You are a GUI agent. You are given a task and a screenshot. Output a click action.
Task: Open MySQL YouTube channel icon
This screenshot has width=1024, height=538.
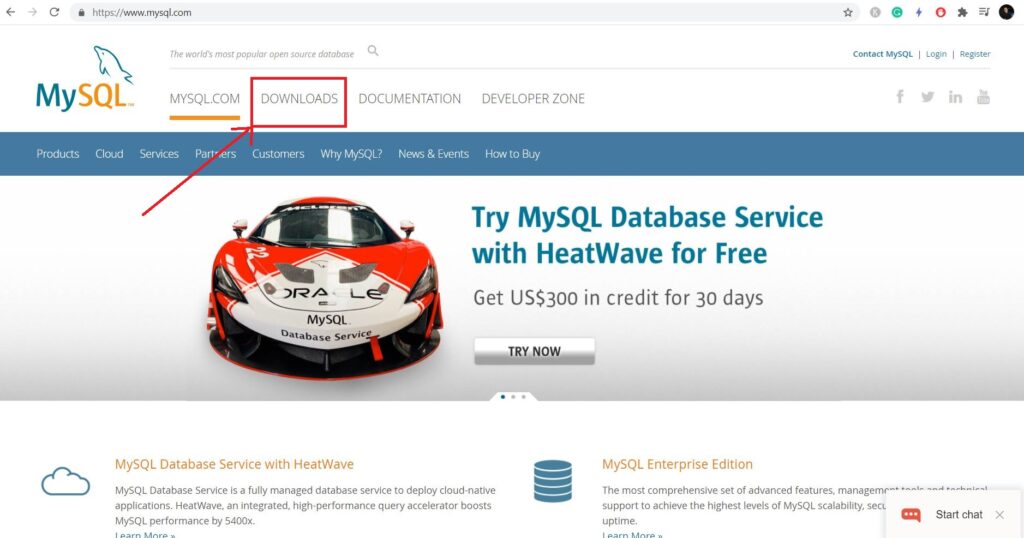(x=983, y=97)
